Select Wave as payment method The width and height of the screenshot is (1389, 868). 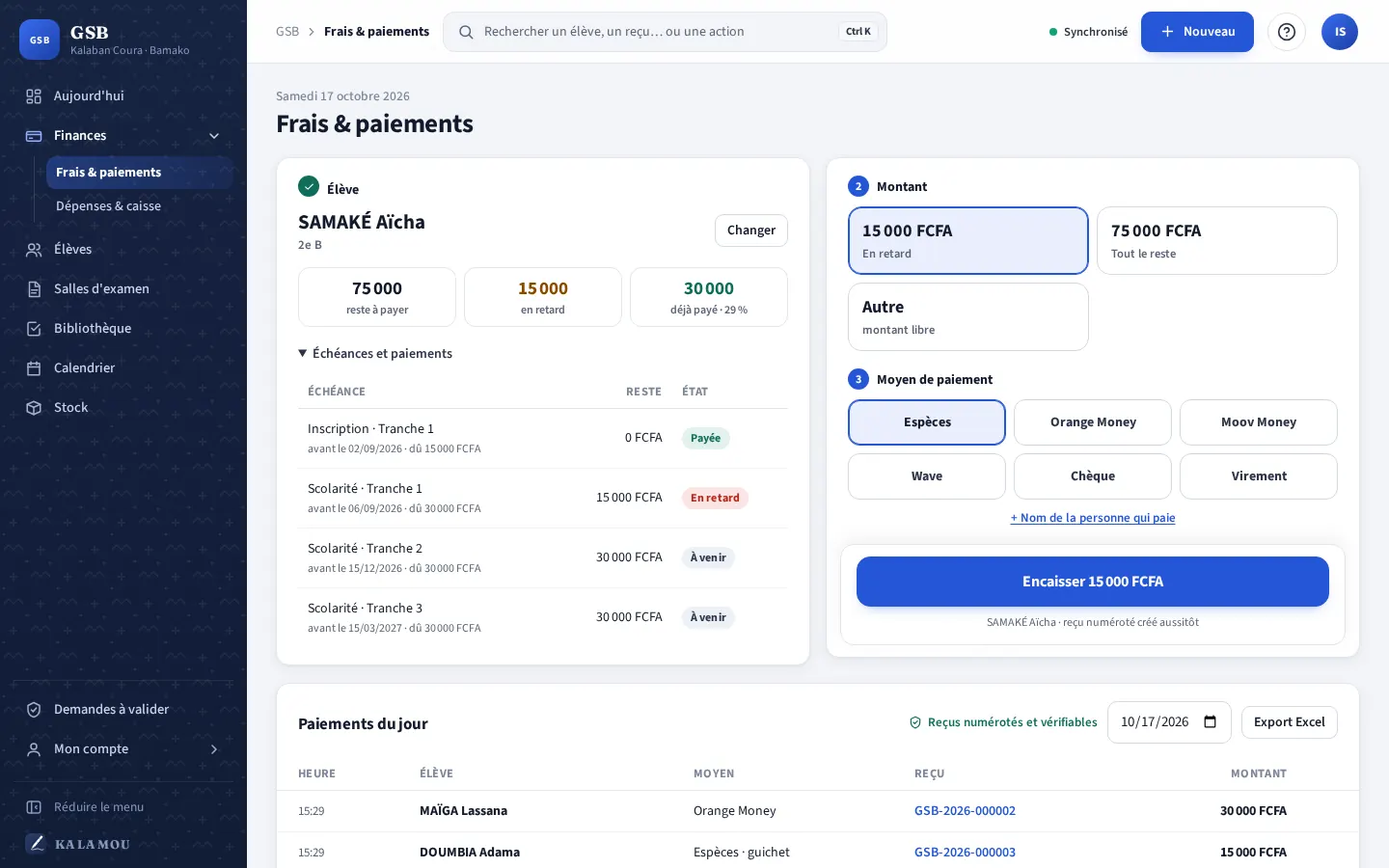pyautogui.click(x=927, y=476)
